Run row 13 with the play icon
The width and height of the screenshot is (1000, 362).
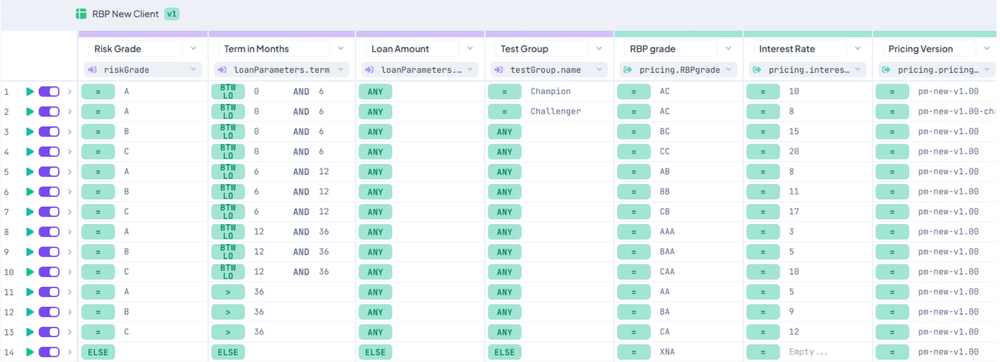[x=30, y=332]
